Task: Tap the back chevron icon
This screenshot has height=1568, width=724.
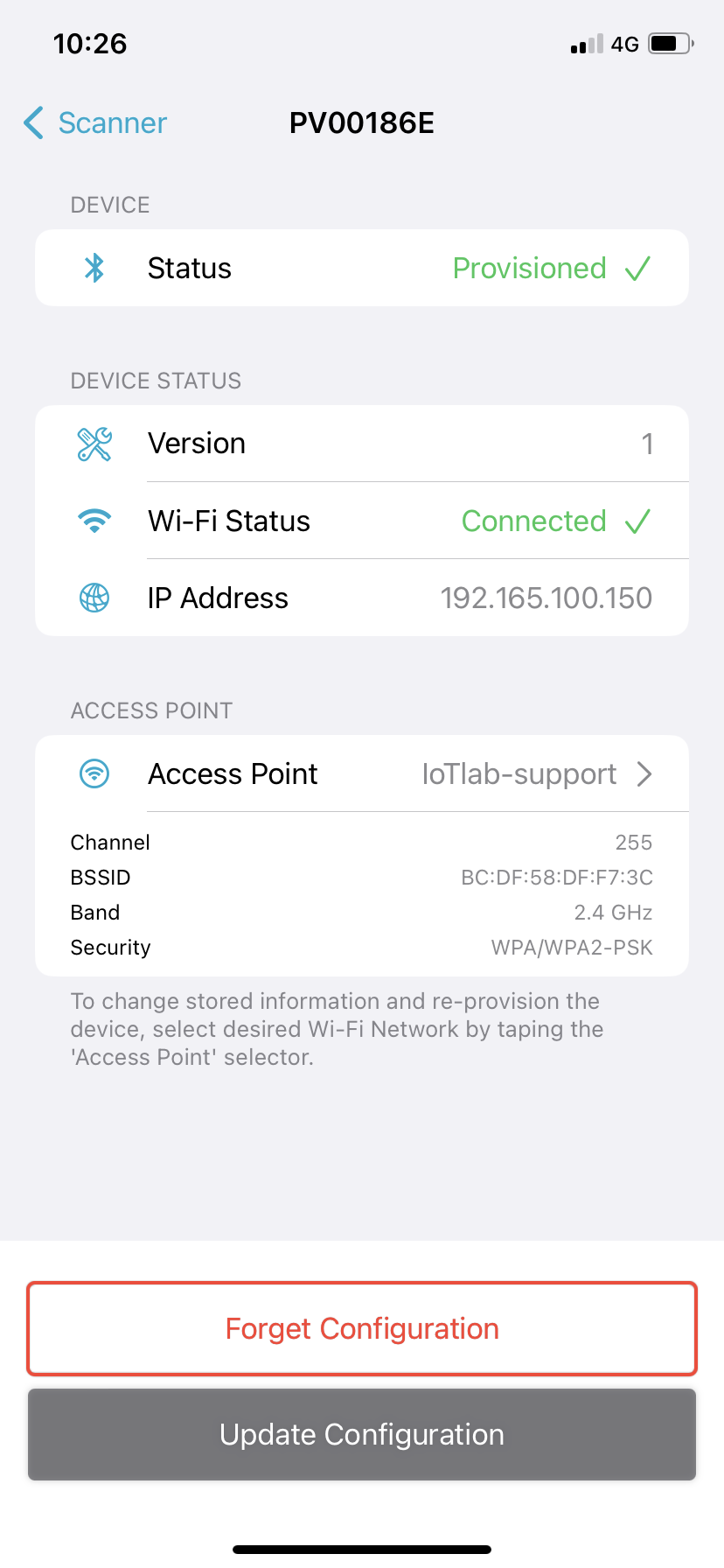Action: (34, 123)
